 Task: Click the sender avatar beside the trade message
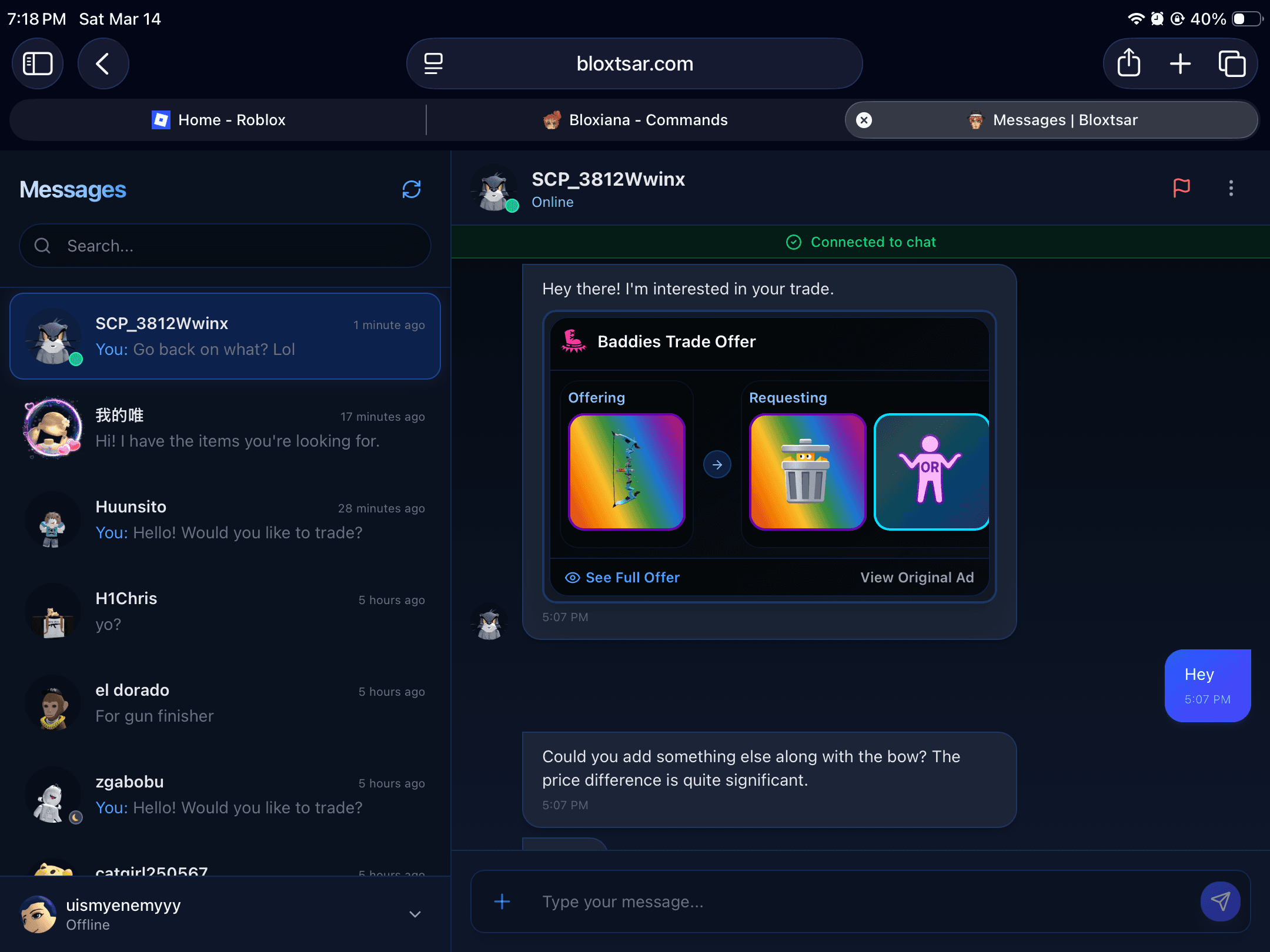[489, 621]
